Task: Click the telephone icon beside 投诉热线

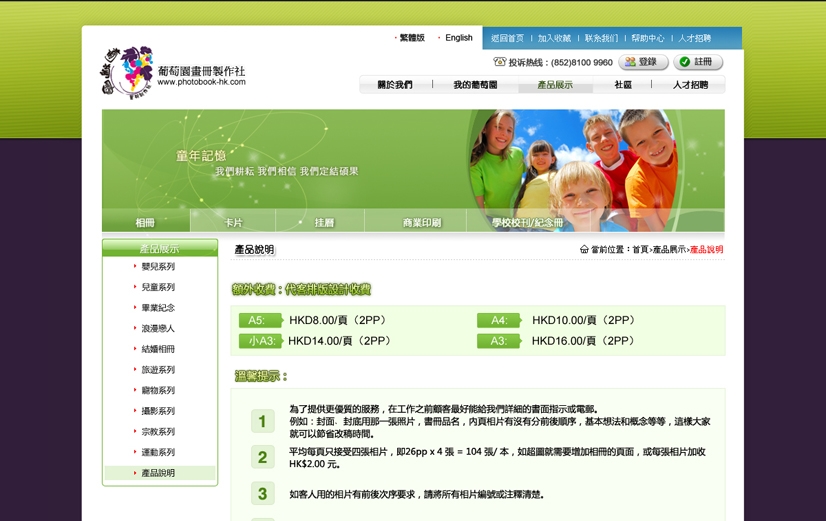Action: [x=500, y=62]
